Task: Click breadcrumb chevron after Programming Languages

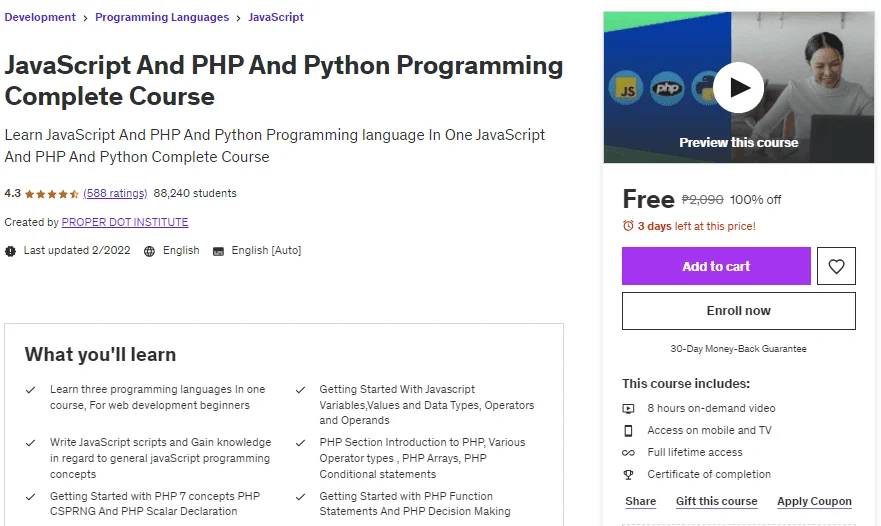Action: coord(239,18)
